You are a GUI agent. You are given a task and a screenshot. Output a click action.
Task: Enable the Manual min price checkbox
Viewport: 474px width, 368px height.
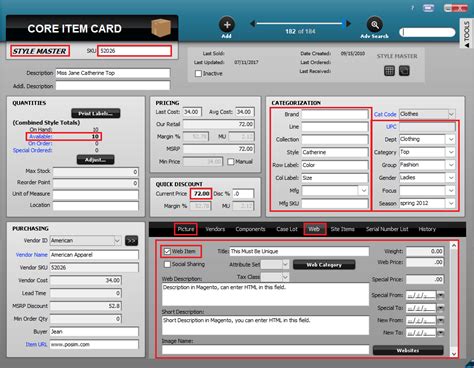click(231, 162)
